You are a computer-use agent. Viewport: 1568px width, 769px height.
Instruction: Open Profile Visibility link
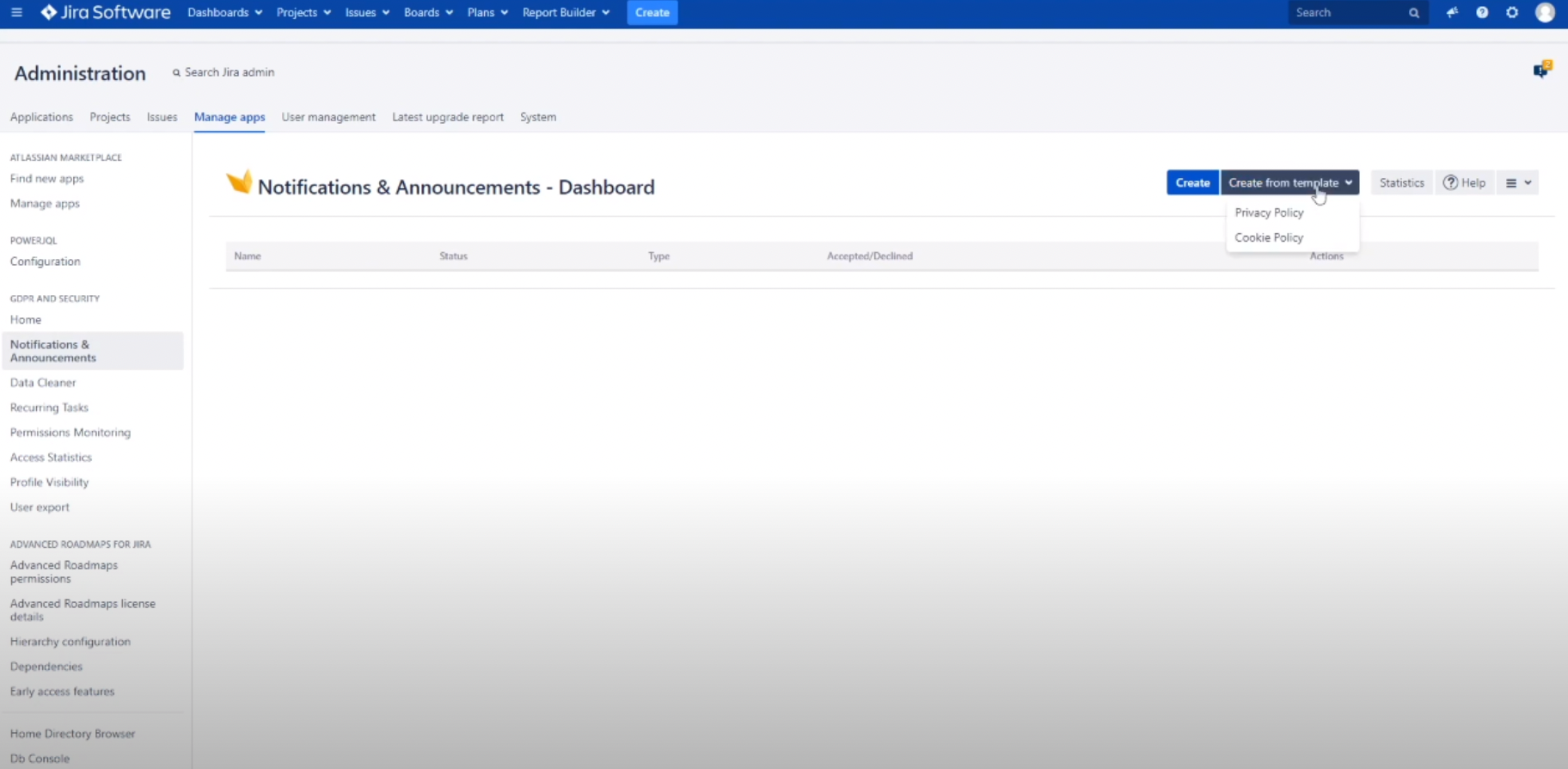tap(49, 483)
